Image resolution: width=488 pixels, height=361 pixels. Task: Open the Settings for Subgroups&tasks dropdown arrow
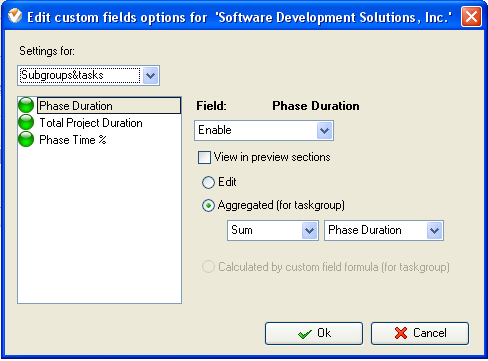[x=151, y=76]
